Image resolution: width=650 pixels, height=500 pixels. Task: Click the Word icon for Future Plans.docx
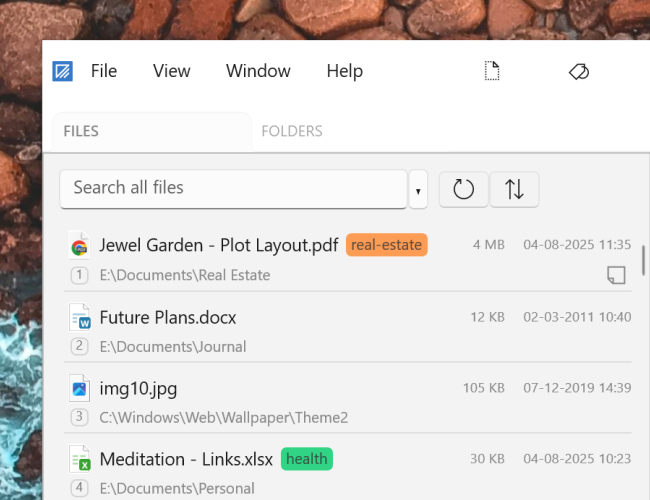point(80,318)
